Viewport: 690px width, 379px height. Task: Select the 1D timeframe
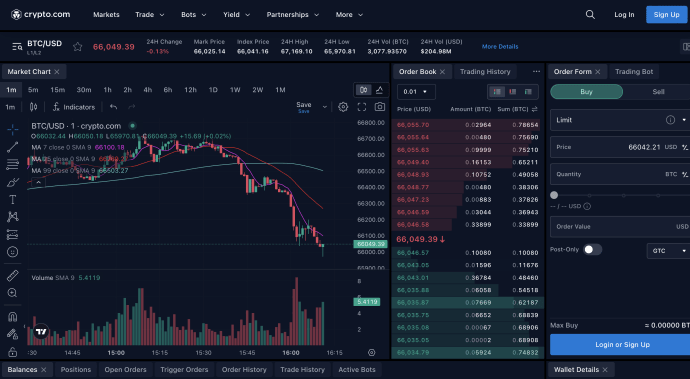pos(213,90)
